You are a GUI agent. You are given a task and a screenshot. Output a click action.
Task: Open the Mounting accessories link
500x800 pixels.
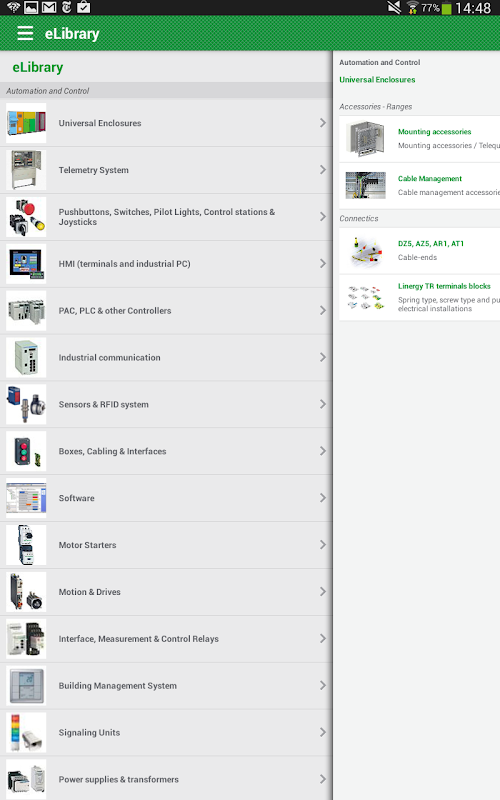point(434,132)
